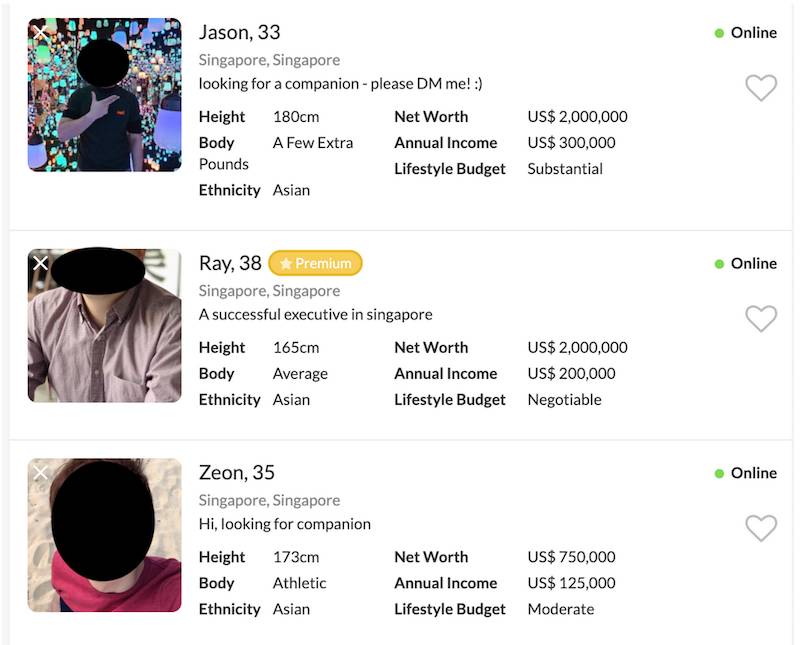Click the name Ray, 38

click(x=230, y=263)
